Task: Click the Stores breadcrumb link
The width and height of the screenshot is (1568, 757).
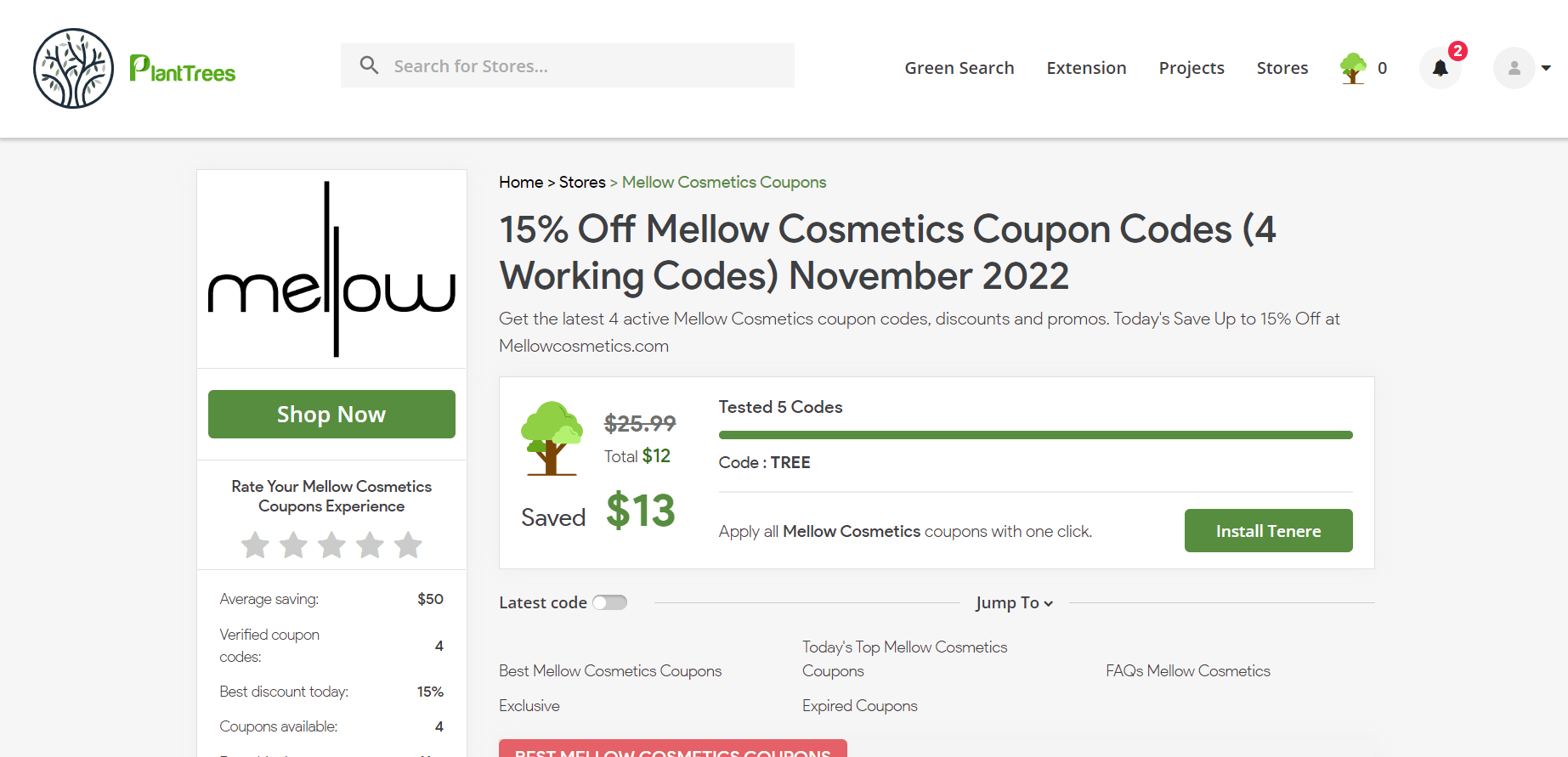Action: [x=582, y=182]
